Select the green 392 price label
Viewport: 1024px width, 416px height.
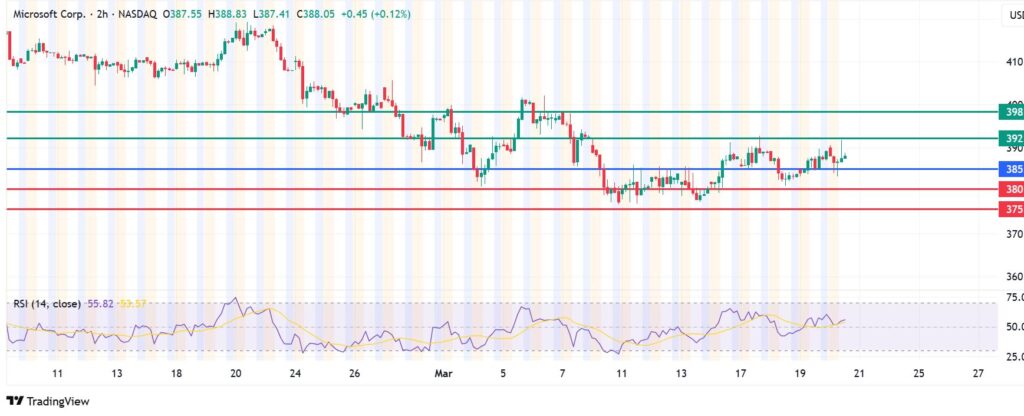[x=1010, y=138]
